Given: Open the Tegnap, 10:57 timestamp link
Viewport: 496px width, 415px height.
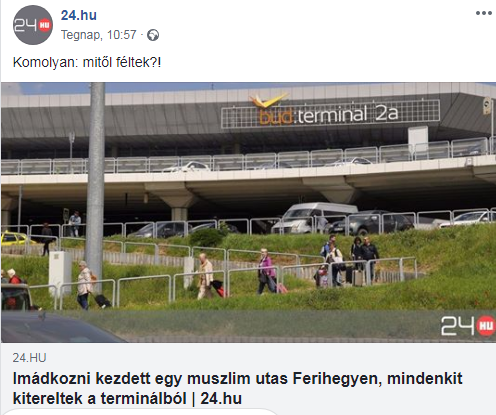Looking at the screenshot, I should (x=99, y=35).
